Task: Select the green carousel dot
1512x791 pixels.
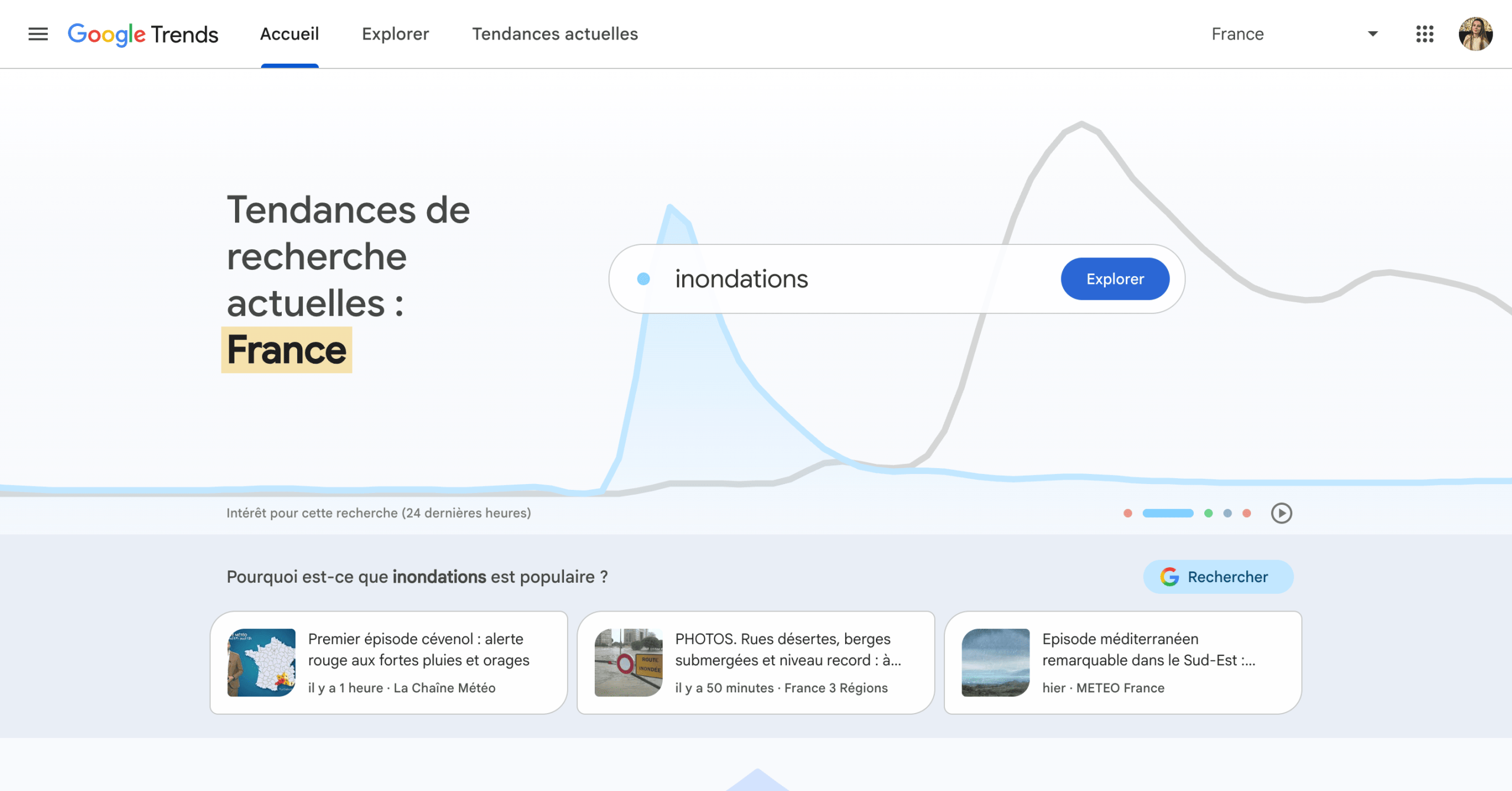Action: pyautogui.click(x=1208, y=513)
